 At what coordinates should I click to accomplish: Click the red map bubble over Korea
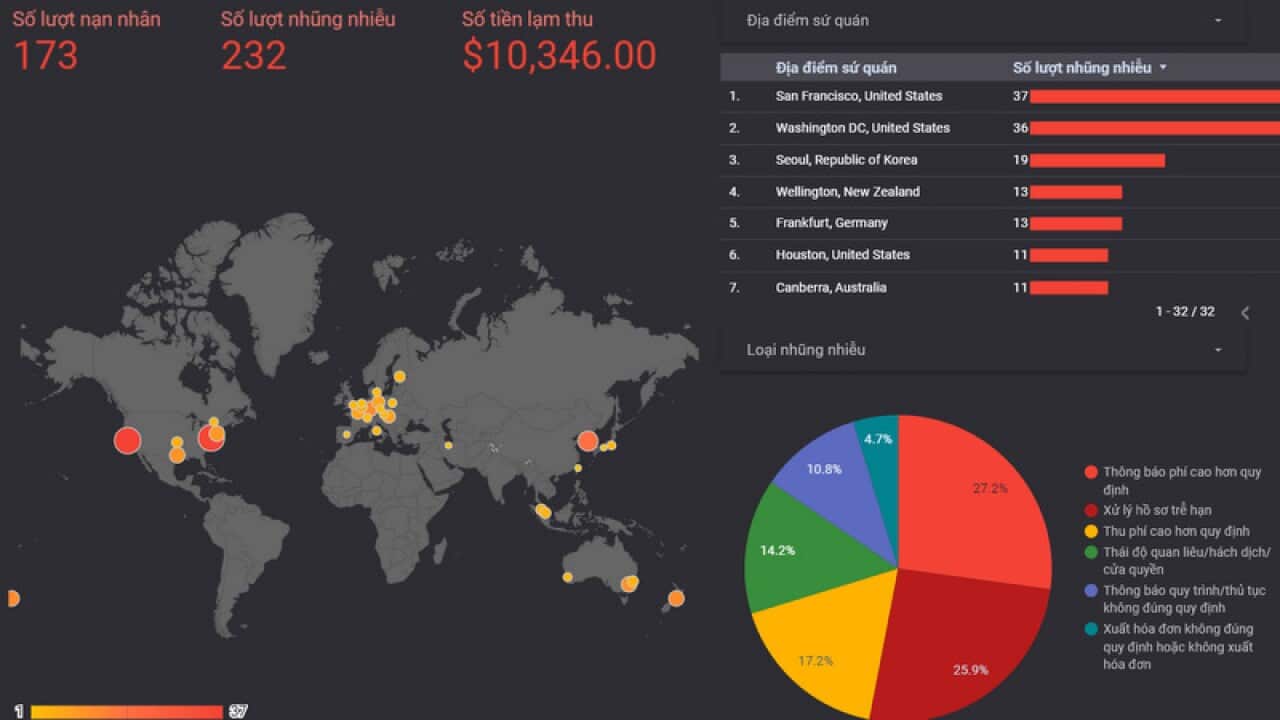[588, 441]
